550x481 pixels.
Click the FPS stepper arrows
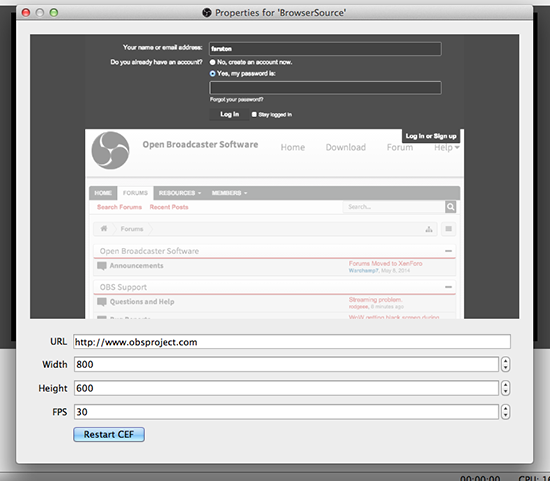point(505,412)
